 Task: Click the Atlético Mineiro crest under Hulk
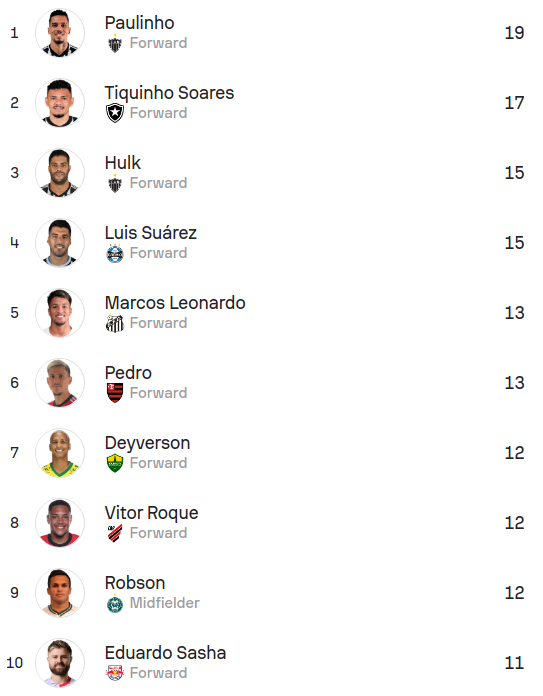(115, 183)
